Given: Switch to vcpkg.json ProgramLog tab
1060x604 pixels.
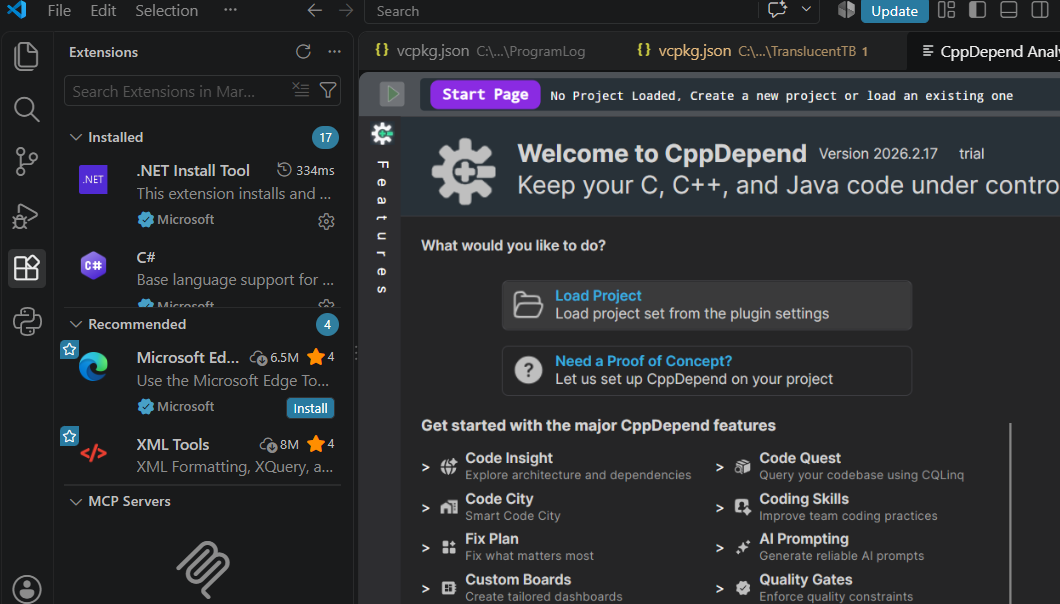Looking at the screenshot, I should click(x=480, y=51).
